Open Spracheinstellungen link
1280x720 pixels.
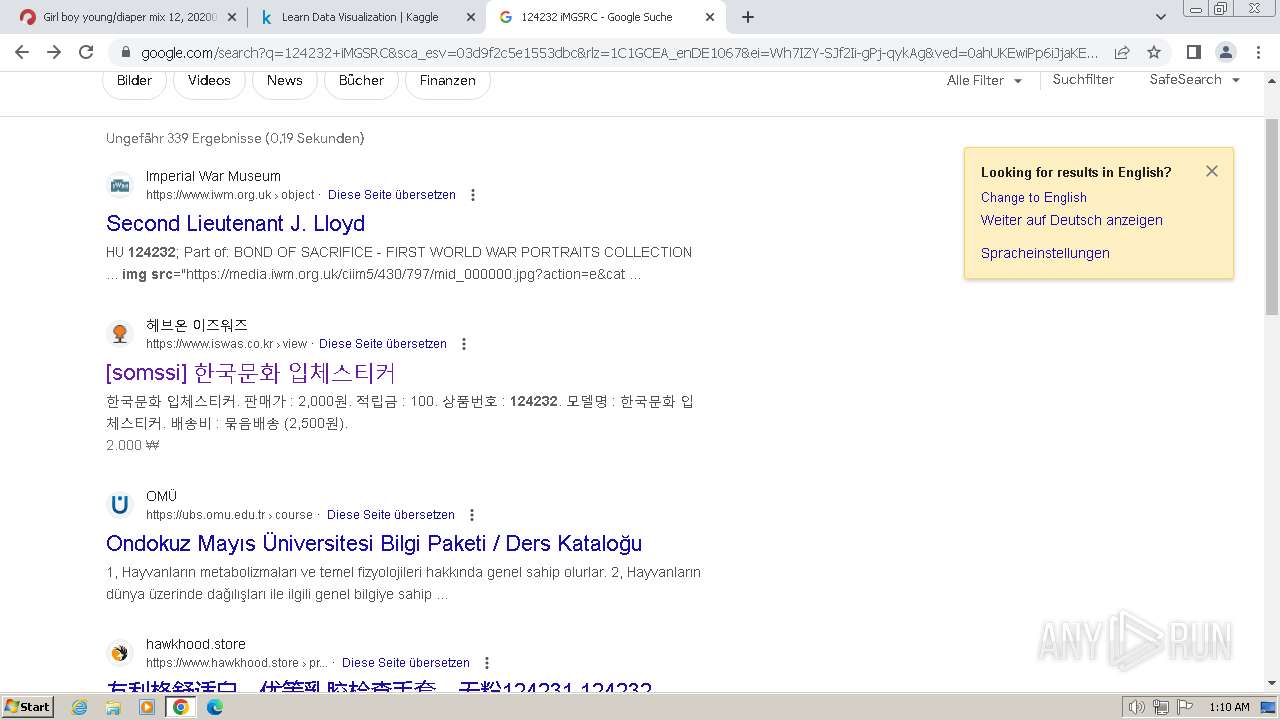(1045, 253)
